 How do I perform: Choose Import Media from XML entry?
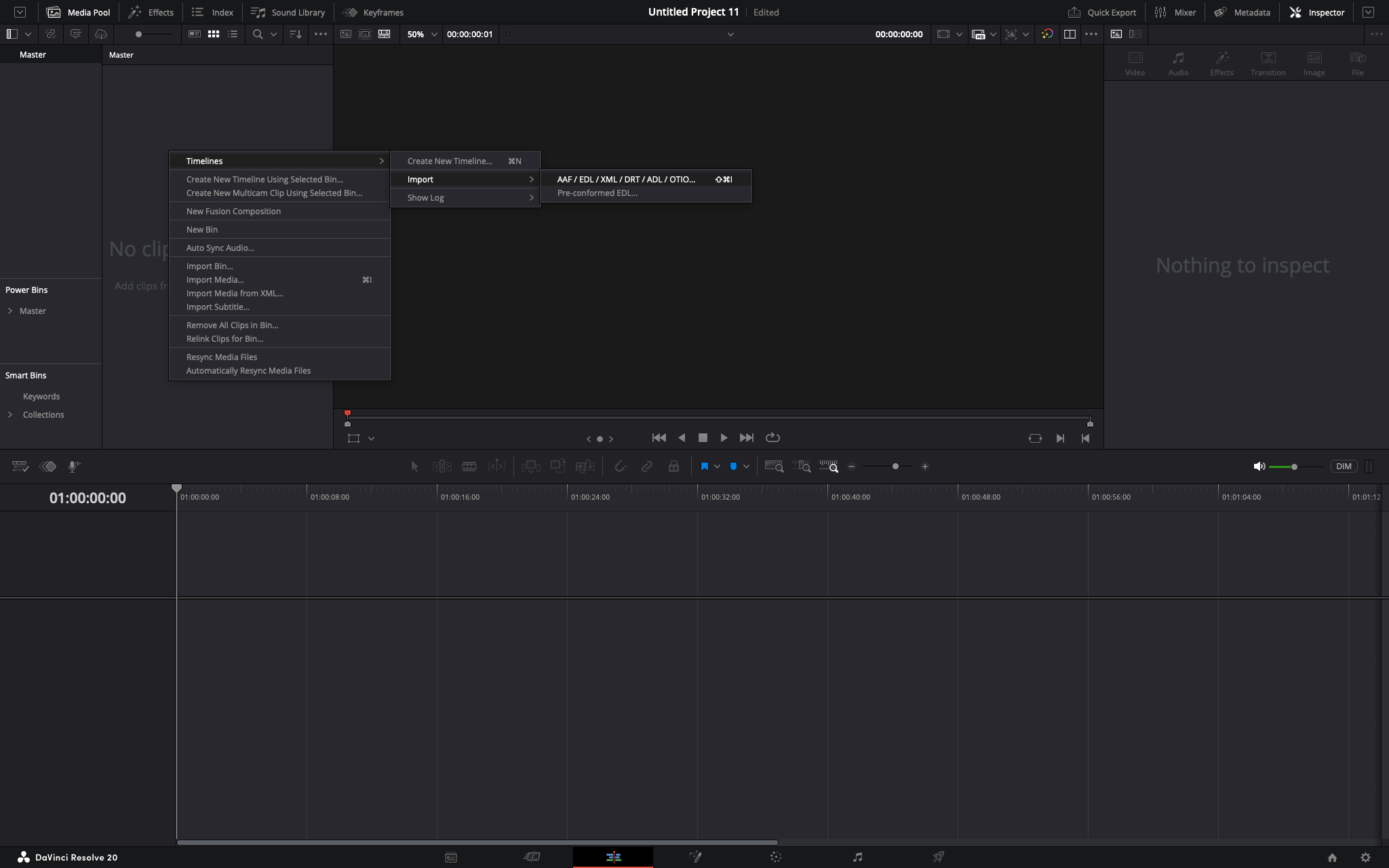pyautogui.click(x=279, y=294)
